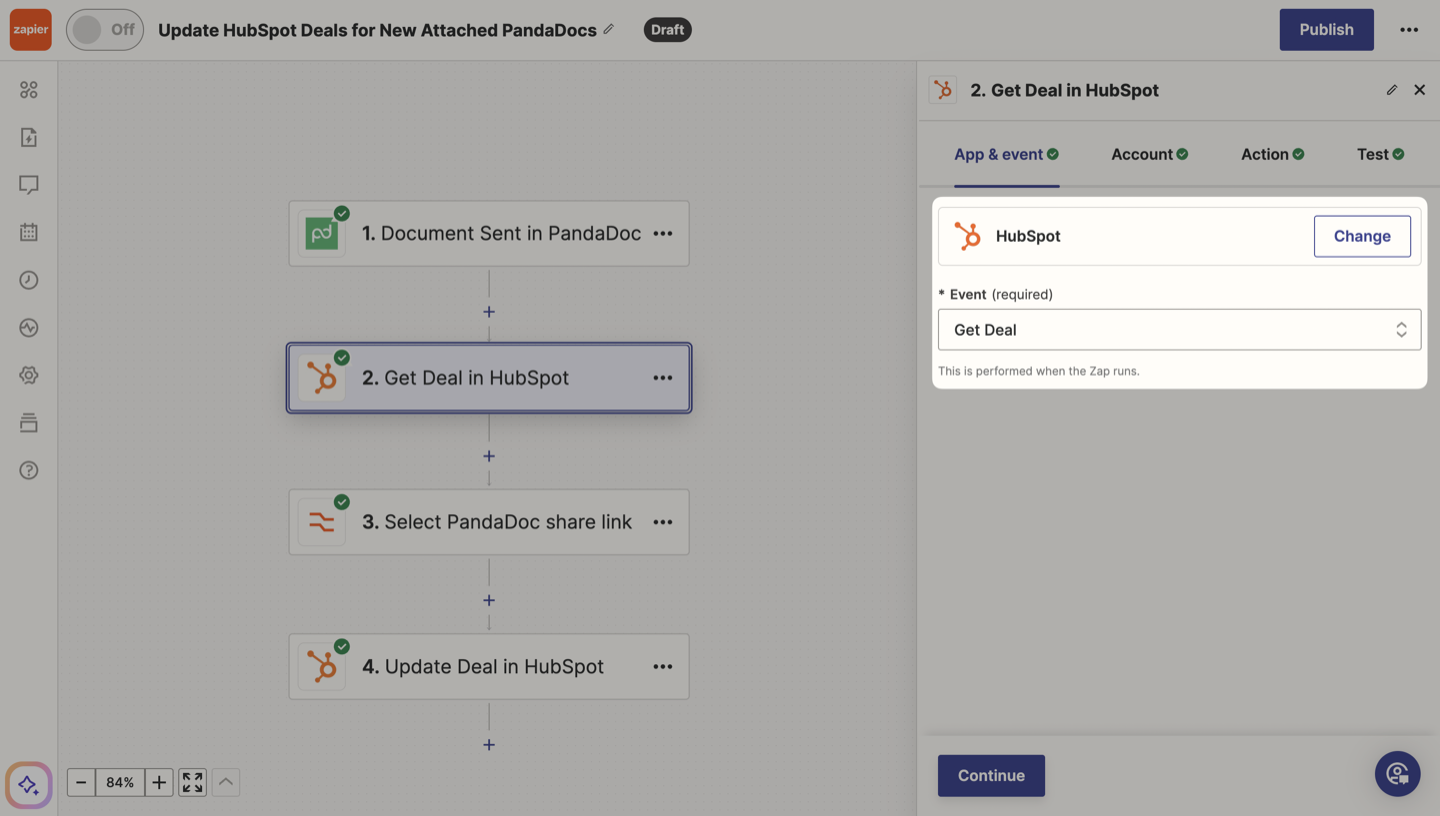Zoom out the canvas with minus button

[81, 783]
